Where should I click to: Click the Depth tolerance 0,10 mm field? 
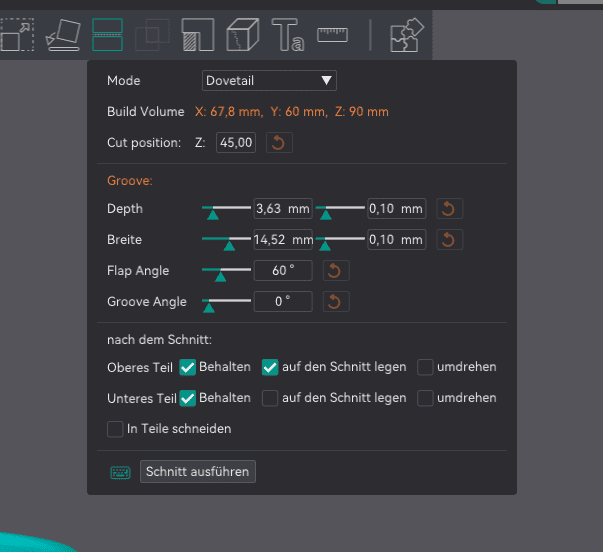[x=396, y=209]
